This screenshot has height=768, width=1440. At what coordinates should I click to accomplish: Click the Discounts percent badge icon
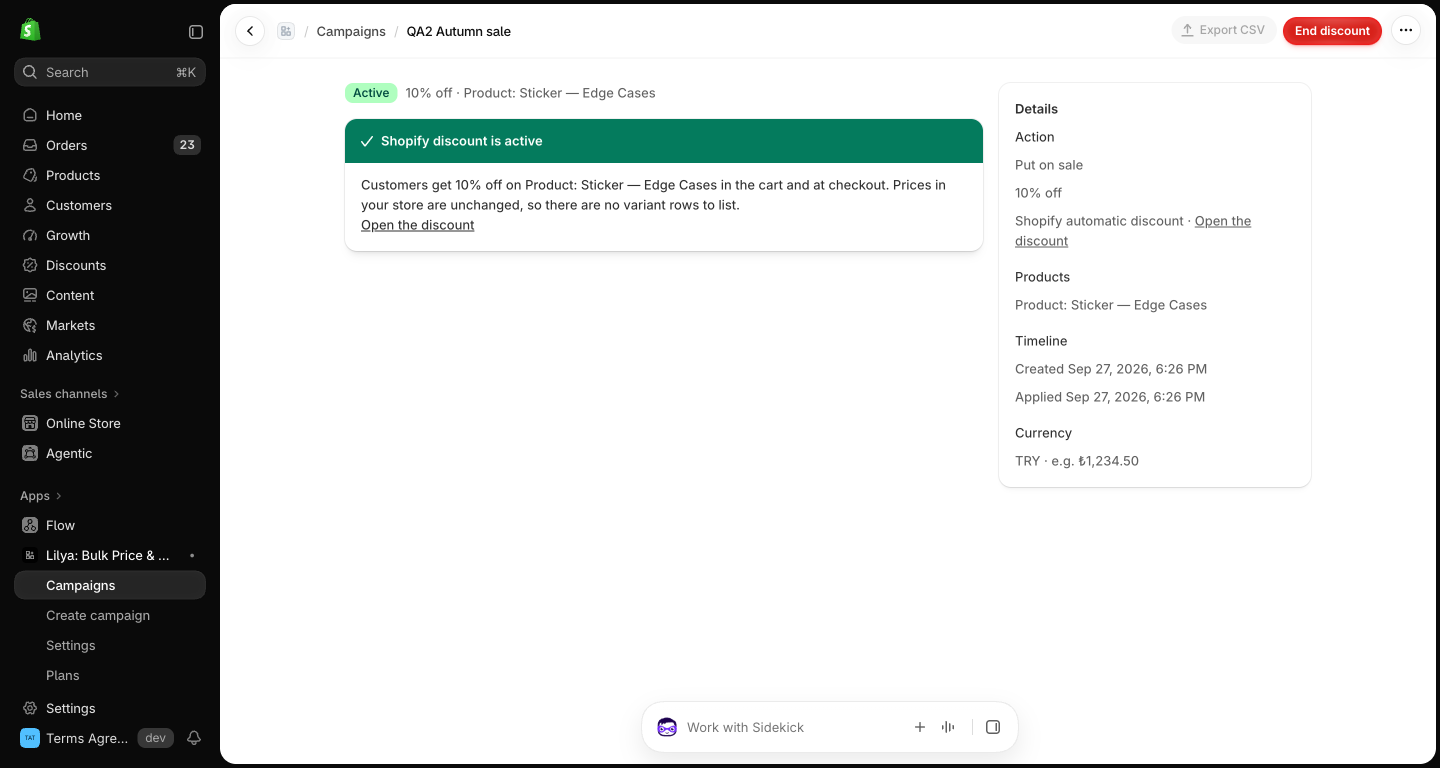pos(30,265)
